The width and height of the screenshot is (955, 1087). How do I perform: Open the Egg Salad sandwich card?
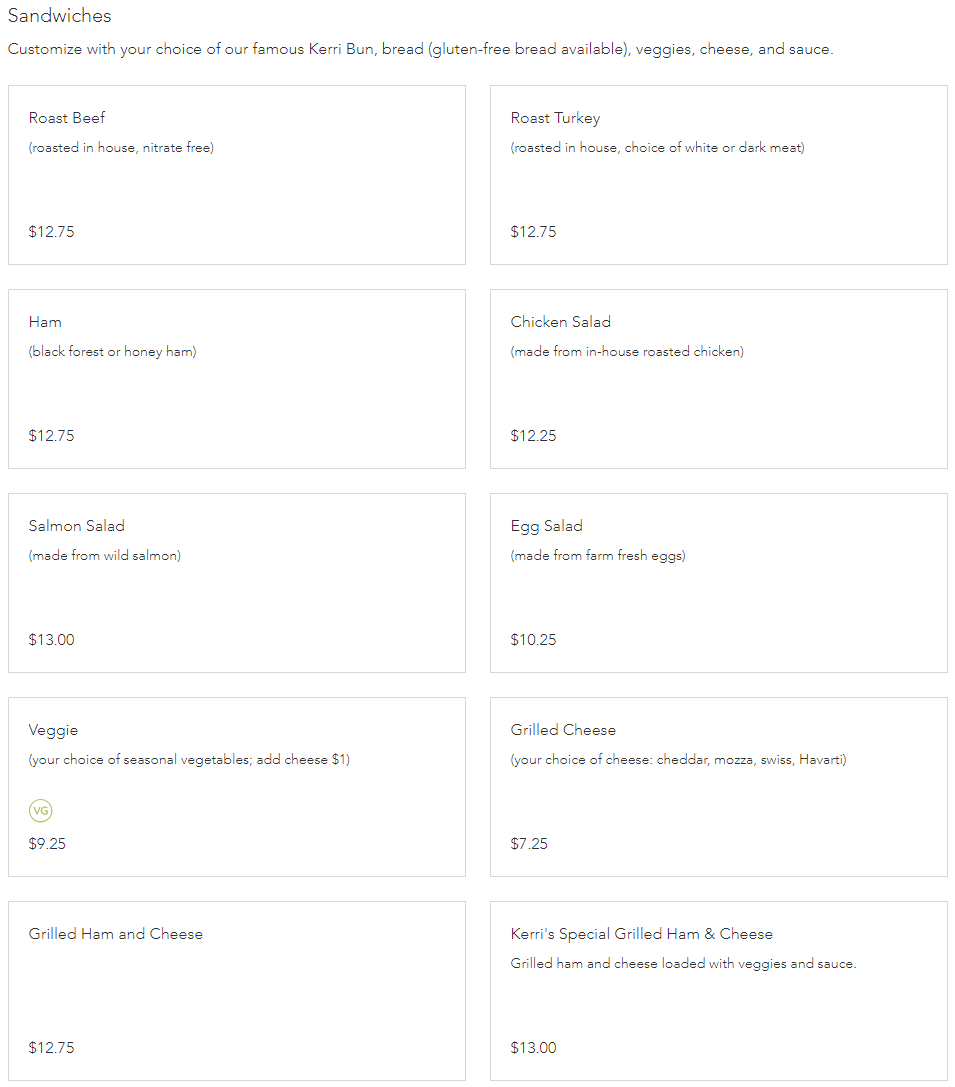pyautogui.click(x=719, y=583)
